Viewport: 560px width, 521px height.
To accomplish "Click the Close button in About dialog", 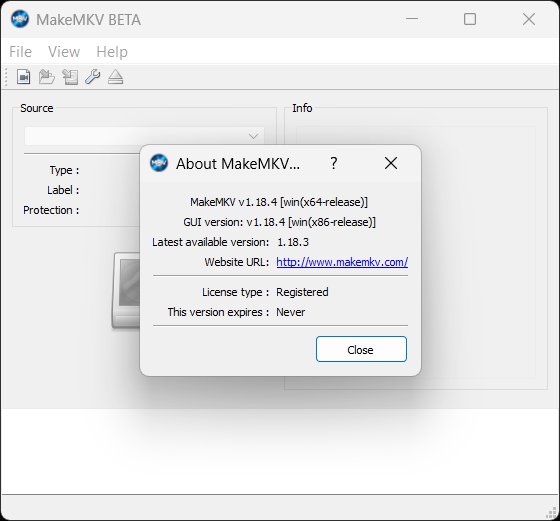I will tap(361, 349).
